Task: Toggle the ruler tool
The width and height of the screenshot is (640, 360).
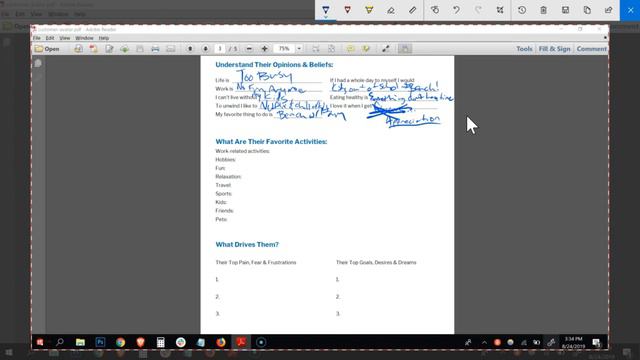Action: (412, 10)
